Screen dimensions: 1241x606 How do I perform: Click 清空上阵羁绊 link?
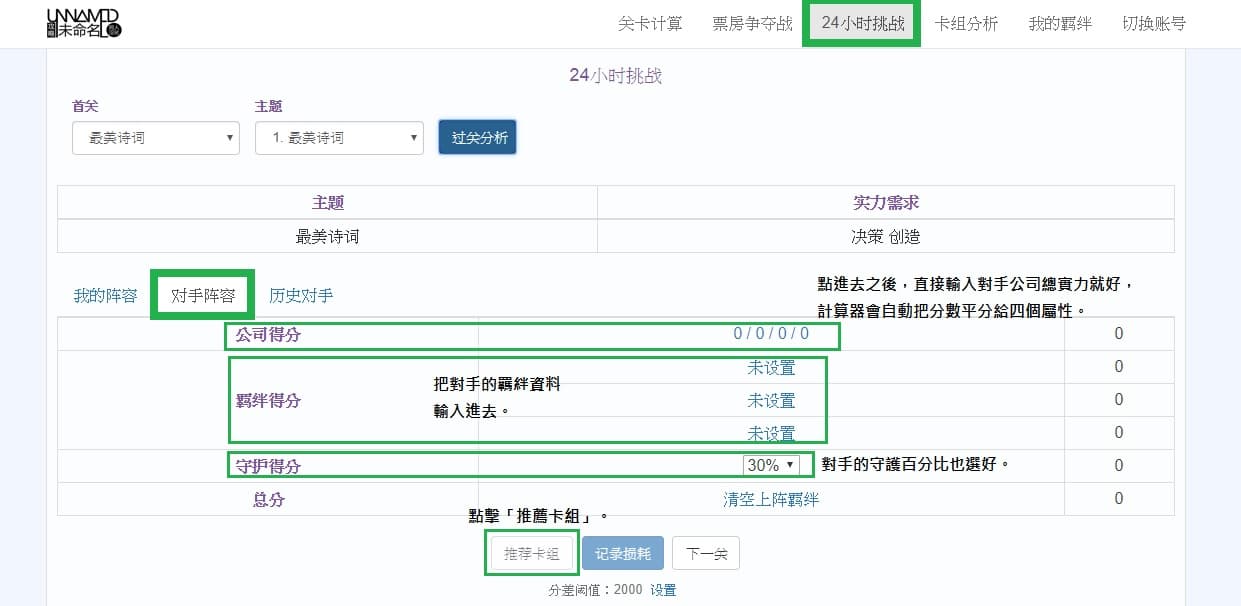(x=771, y=499)
